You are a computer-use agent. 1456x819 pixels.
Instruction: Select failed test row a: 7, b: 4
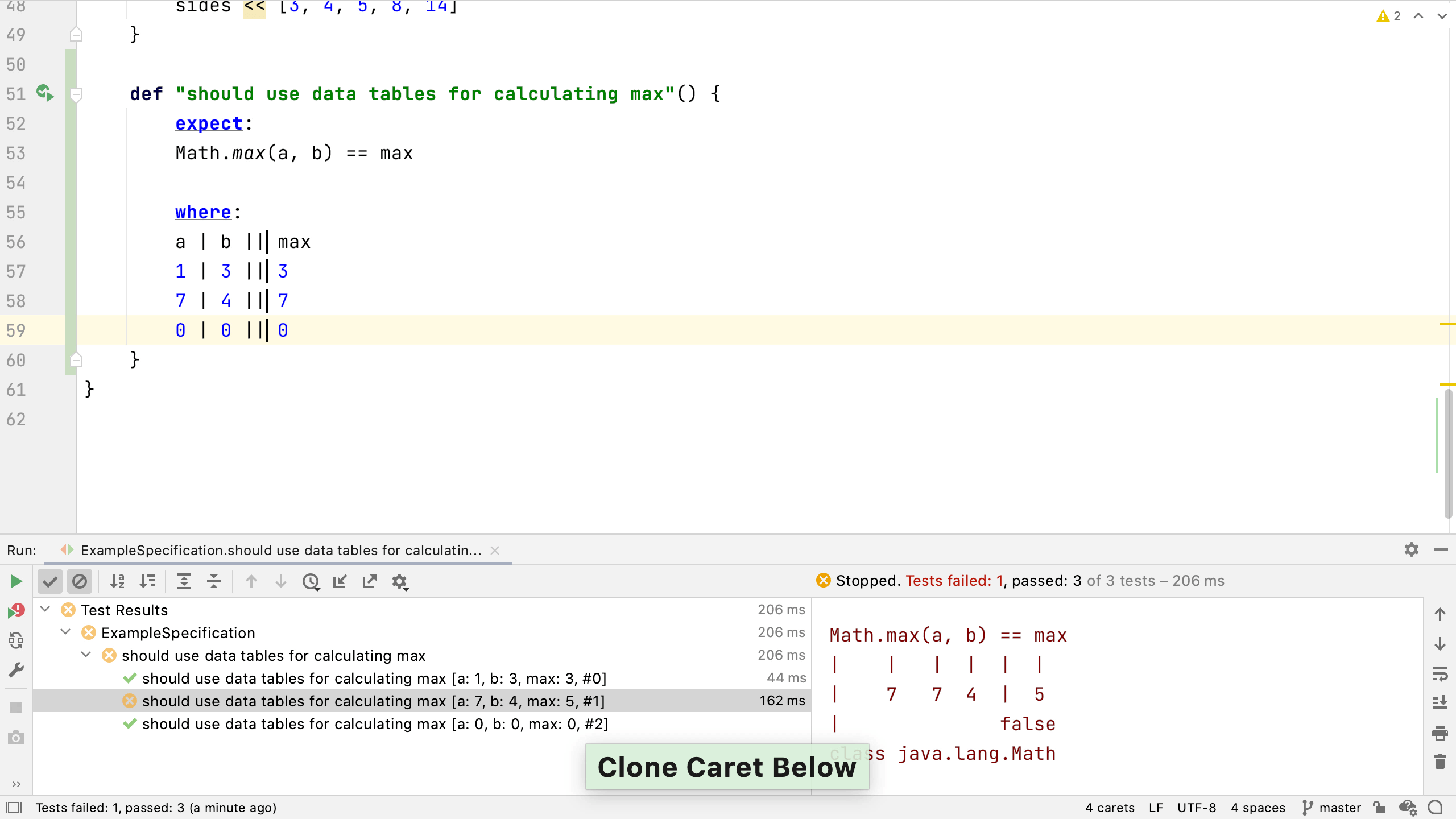tap(373, 701)
